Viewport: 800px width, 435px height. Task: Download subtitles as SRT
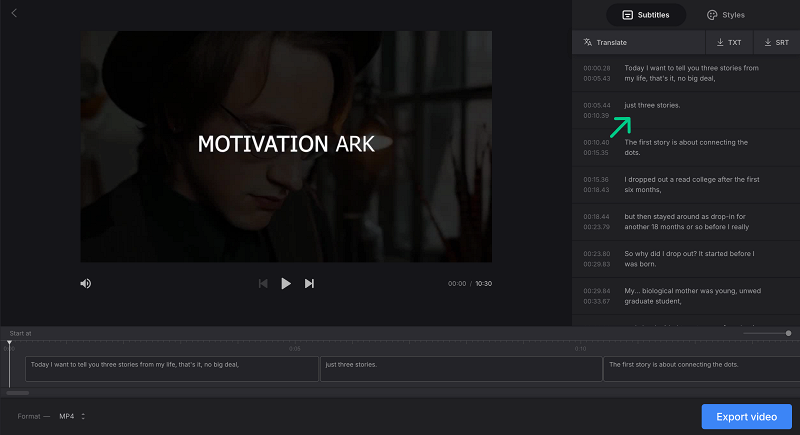click(777, 42)
